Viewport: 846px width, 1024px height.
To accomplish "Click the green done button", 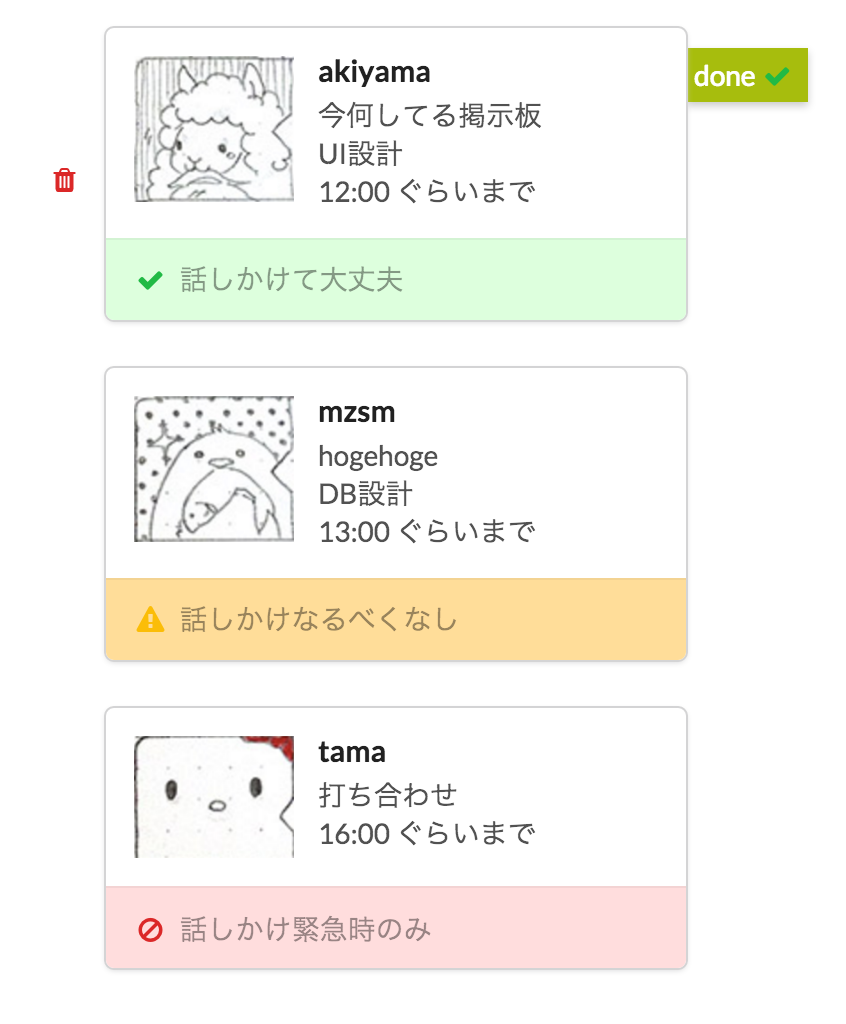I will pyautogui.click(x=746, y=75).
